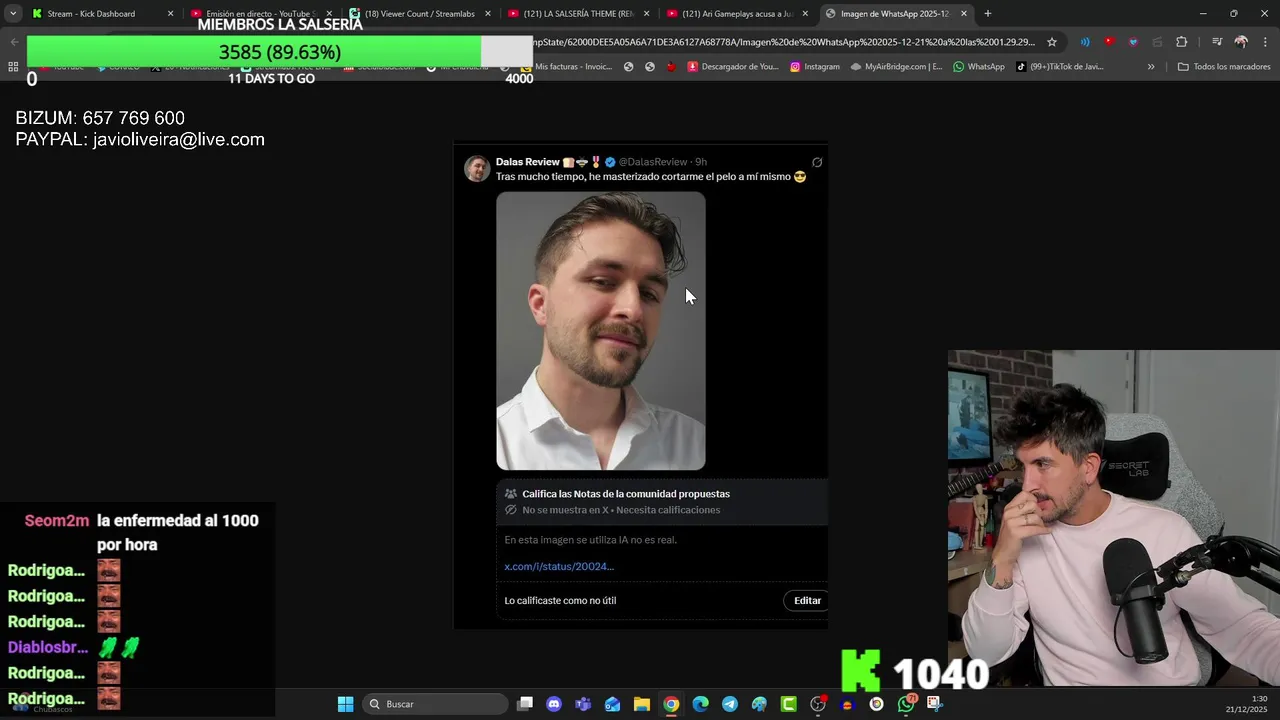The width and height of the screenshot is (1280, 720).
Task: Click the Seom2m chat username
Action: (57, 521)
